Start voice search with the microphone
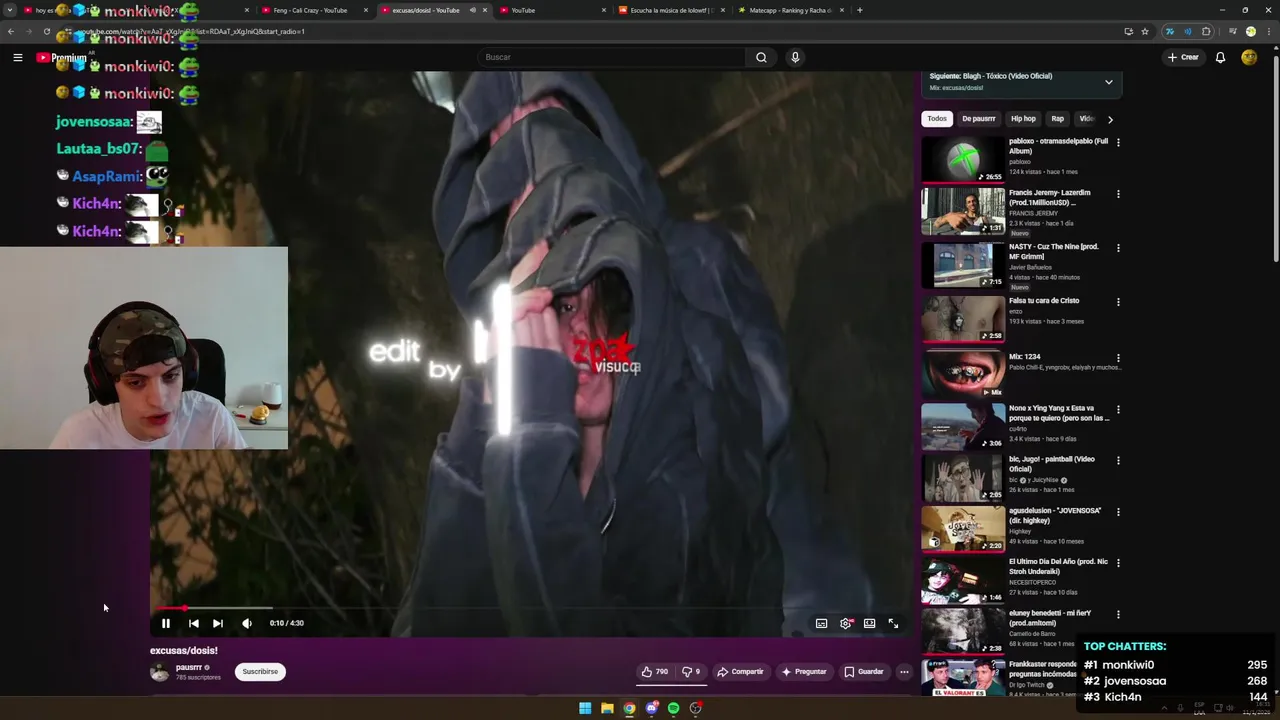The height and width of the screenshot is (720, 1280). point(795,57)
